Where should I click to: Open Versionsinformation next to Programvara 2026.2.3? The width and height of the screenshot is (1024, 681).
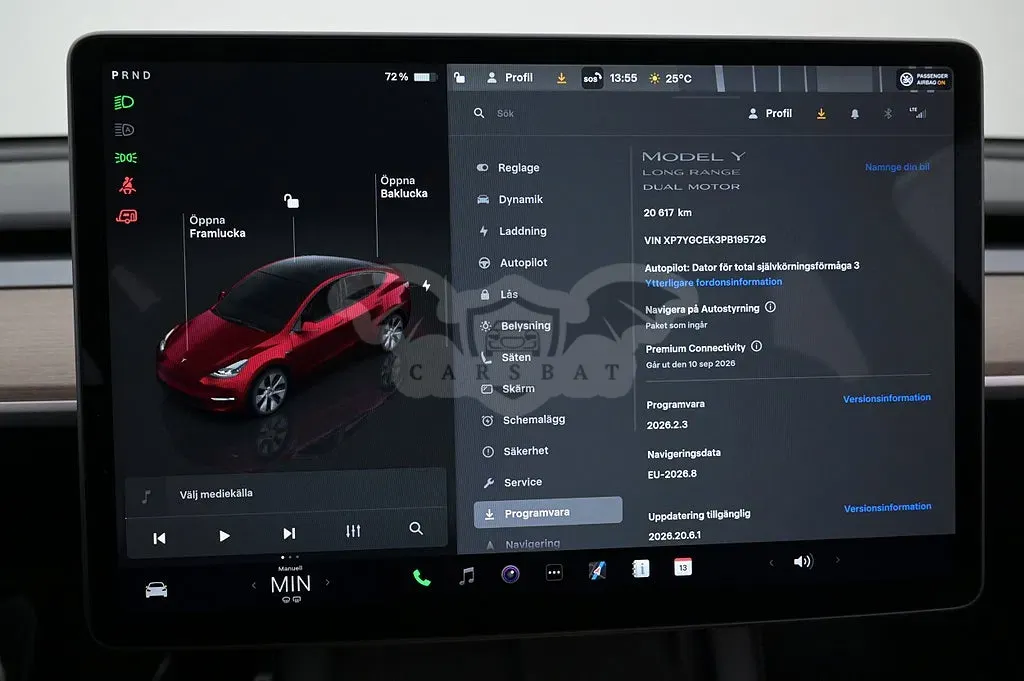coord(887,398)
